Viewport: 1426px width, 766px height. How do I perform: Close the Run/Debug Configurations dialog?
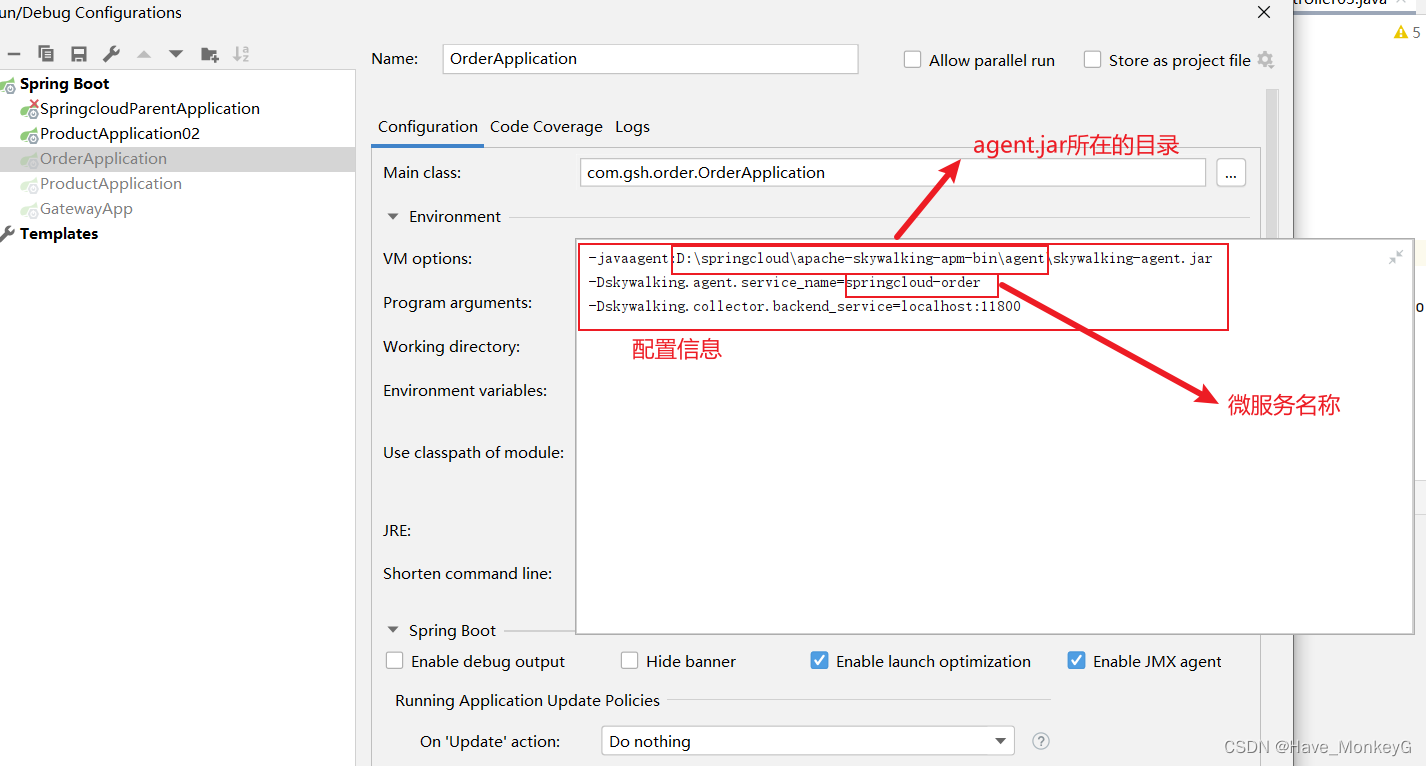(1265, 12)
